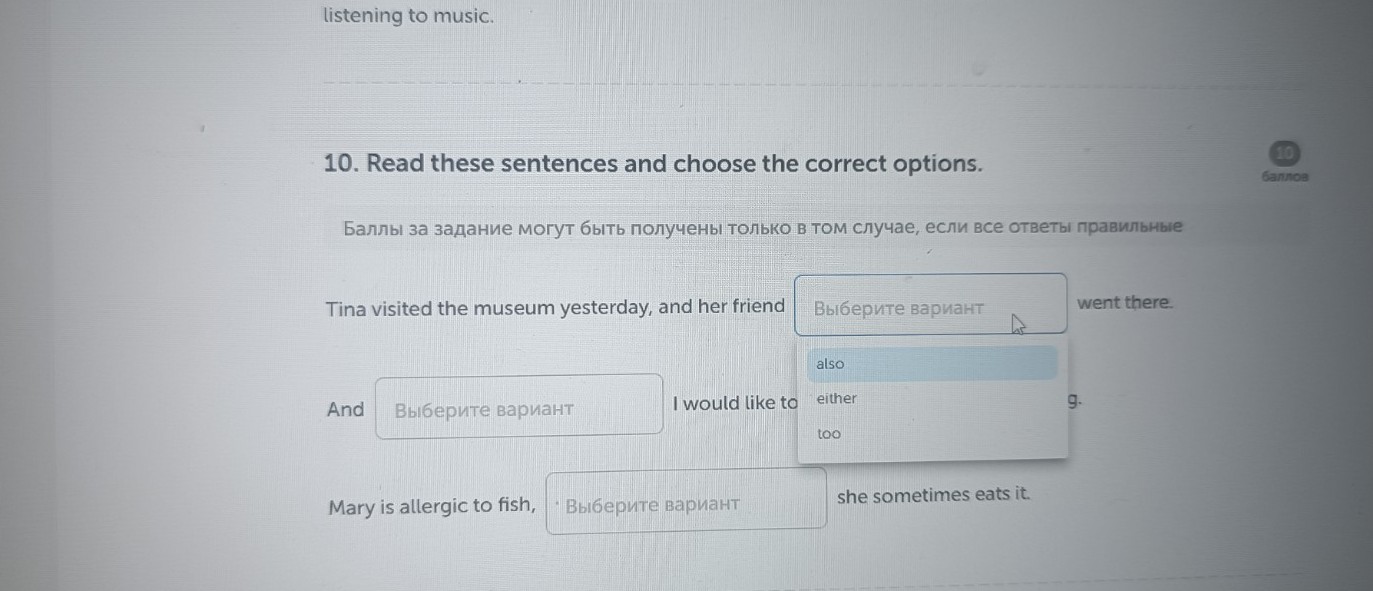Click the heading "10. Read these sentences"

tap(653, 164)
